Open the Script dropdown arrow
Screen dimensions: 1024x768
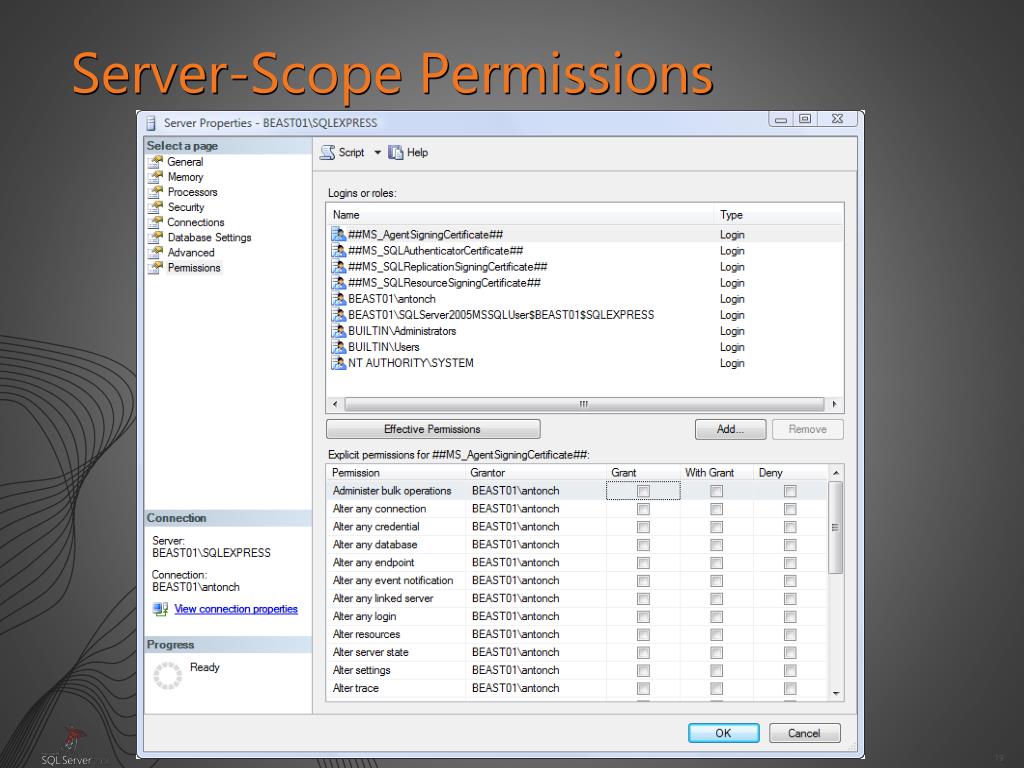pos(377,153)
